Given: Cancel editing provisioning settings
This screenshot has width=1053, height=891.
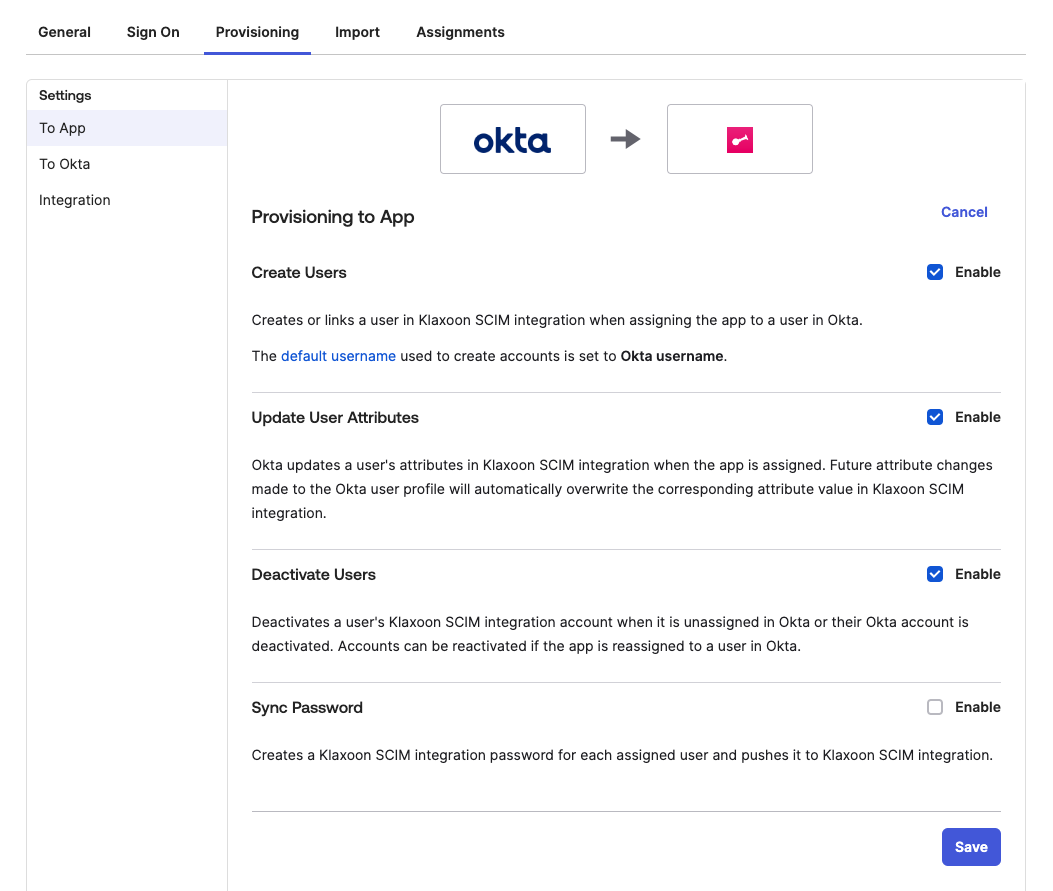Looking at the screenshot, I should click(x=964, y=212).
